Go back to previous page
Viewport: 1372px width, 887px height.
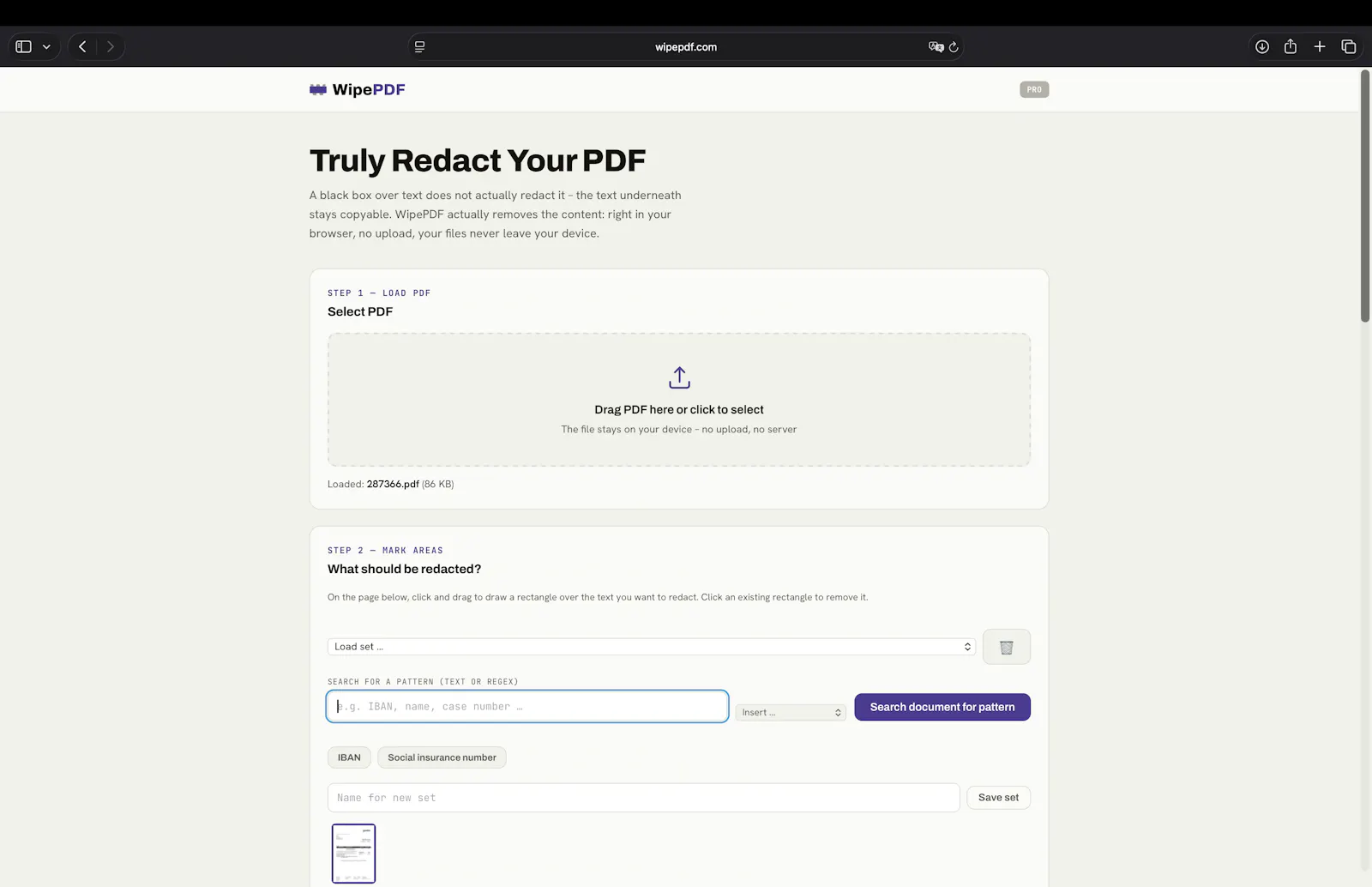[82, 46]
